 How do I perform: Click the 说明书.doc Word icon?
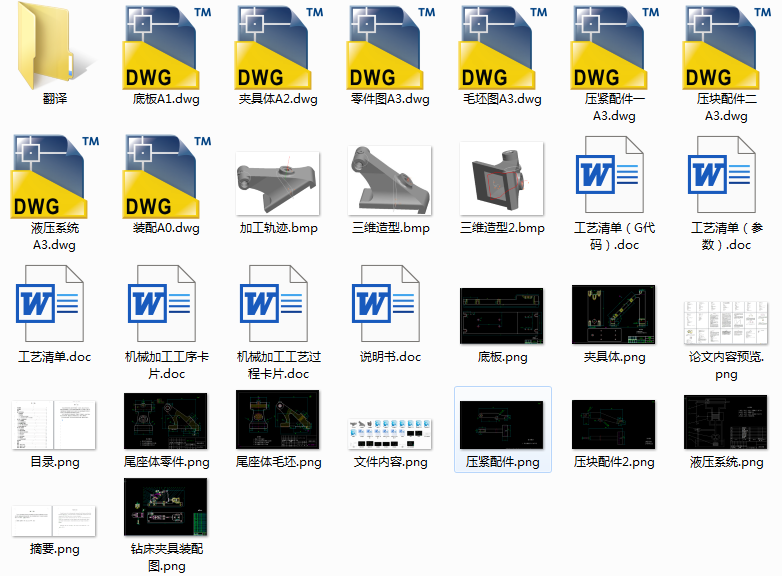coord(386,303)
